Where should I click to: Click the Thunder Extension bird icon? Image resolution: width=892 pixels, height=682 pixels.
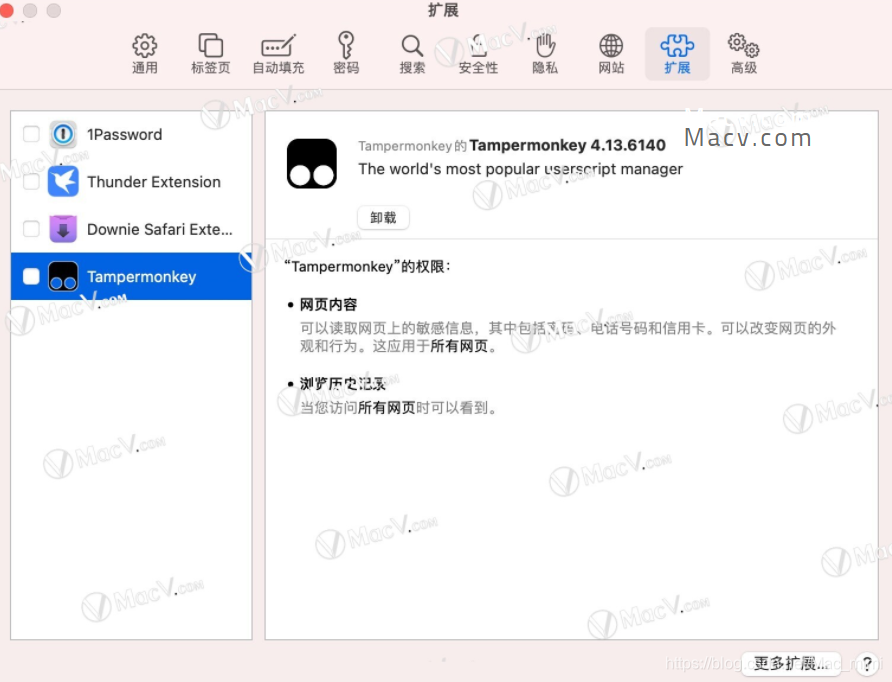click(x=63, y=181)
